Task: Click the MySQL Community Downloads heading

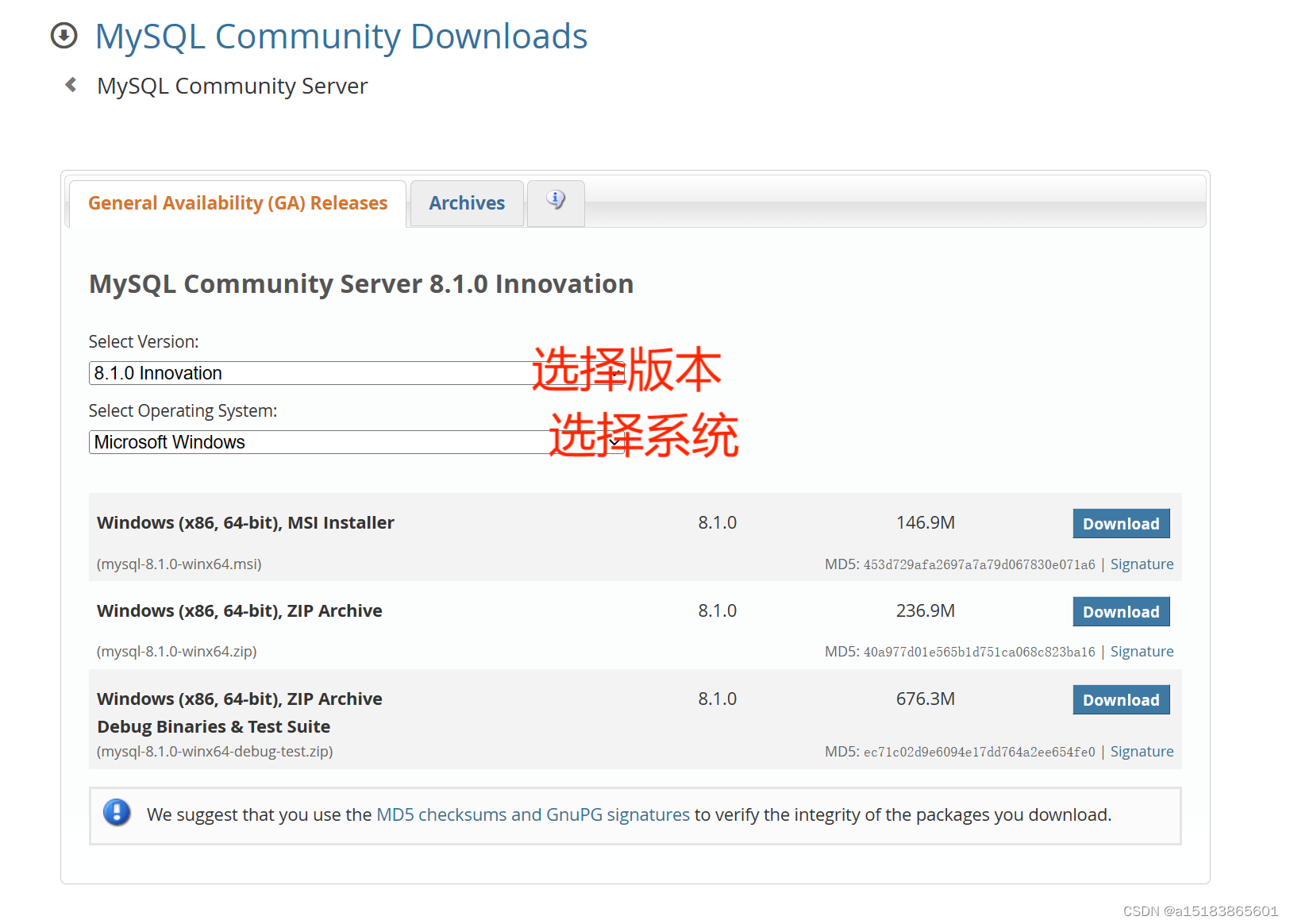Action: coord(341,37)
